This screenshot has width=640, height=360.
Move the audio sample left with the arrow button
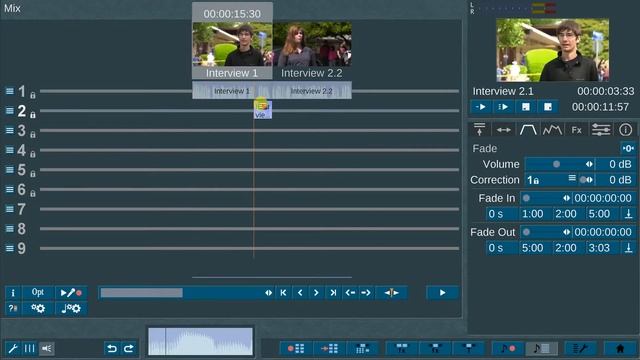click(350, 293)
